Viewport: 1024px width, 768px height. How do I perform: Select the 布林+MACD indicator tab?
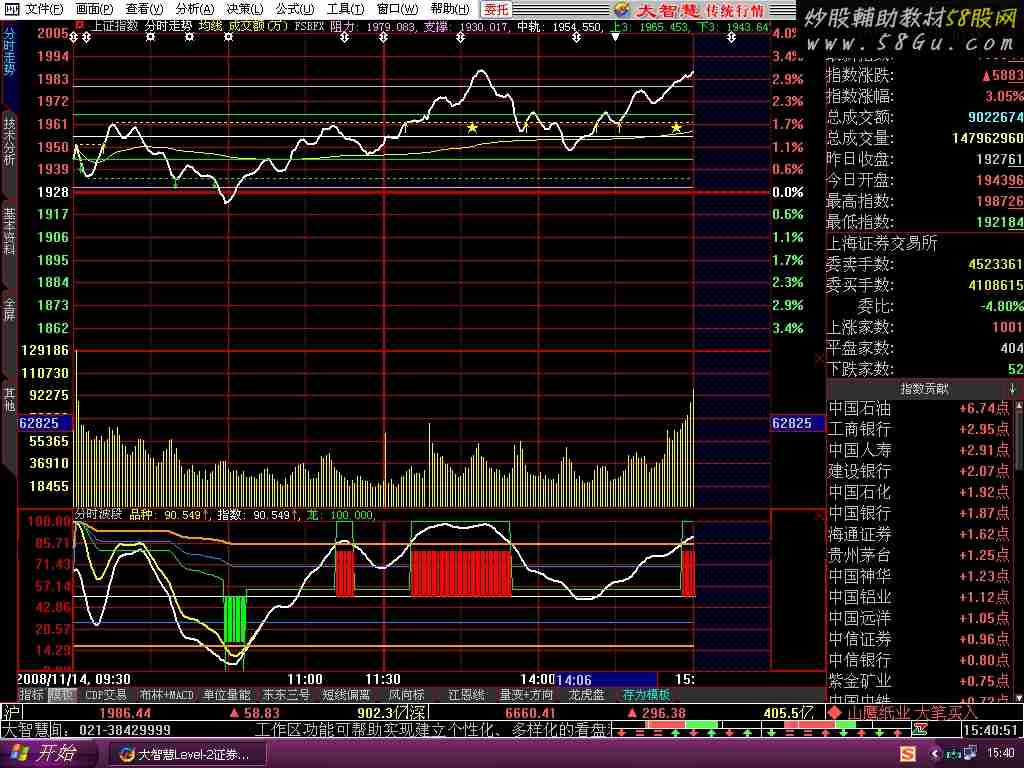(166, 695)
